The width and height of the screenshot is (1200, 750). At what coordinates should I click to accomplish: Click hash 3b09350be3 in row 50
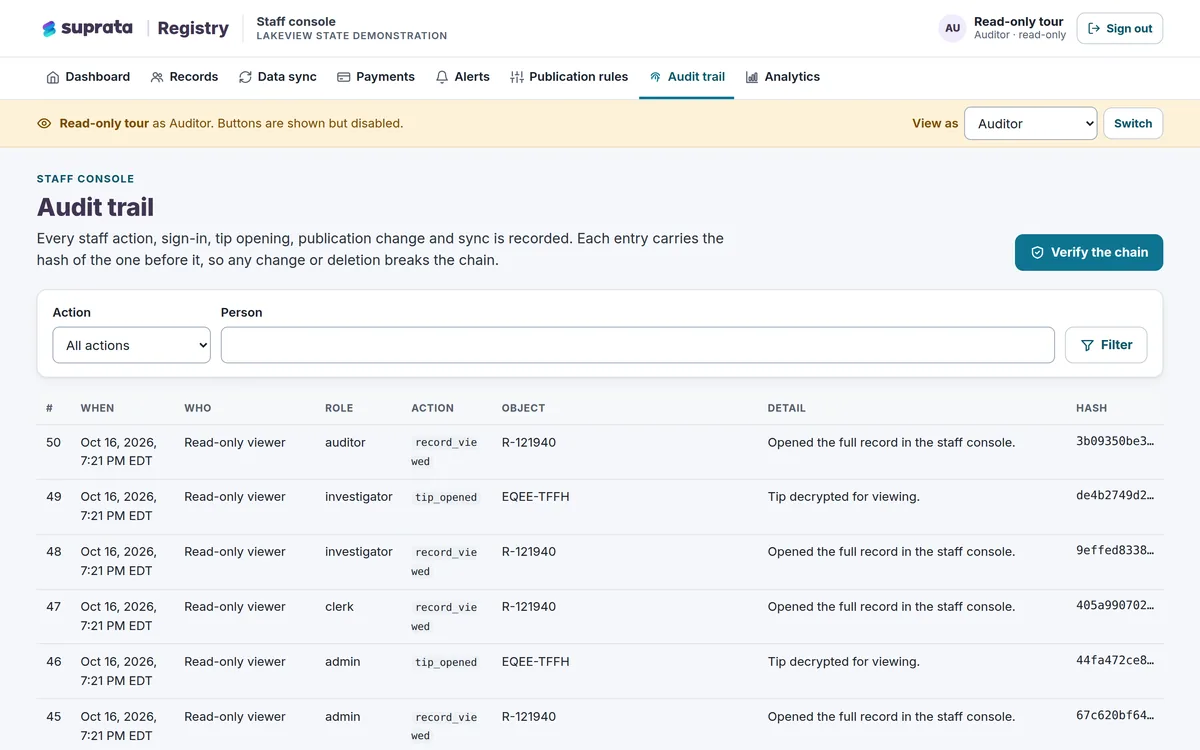click(x=1115, y=442)
